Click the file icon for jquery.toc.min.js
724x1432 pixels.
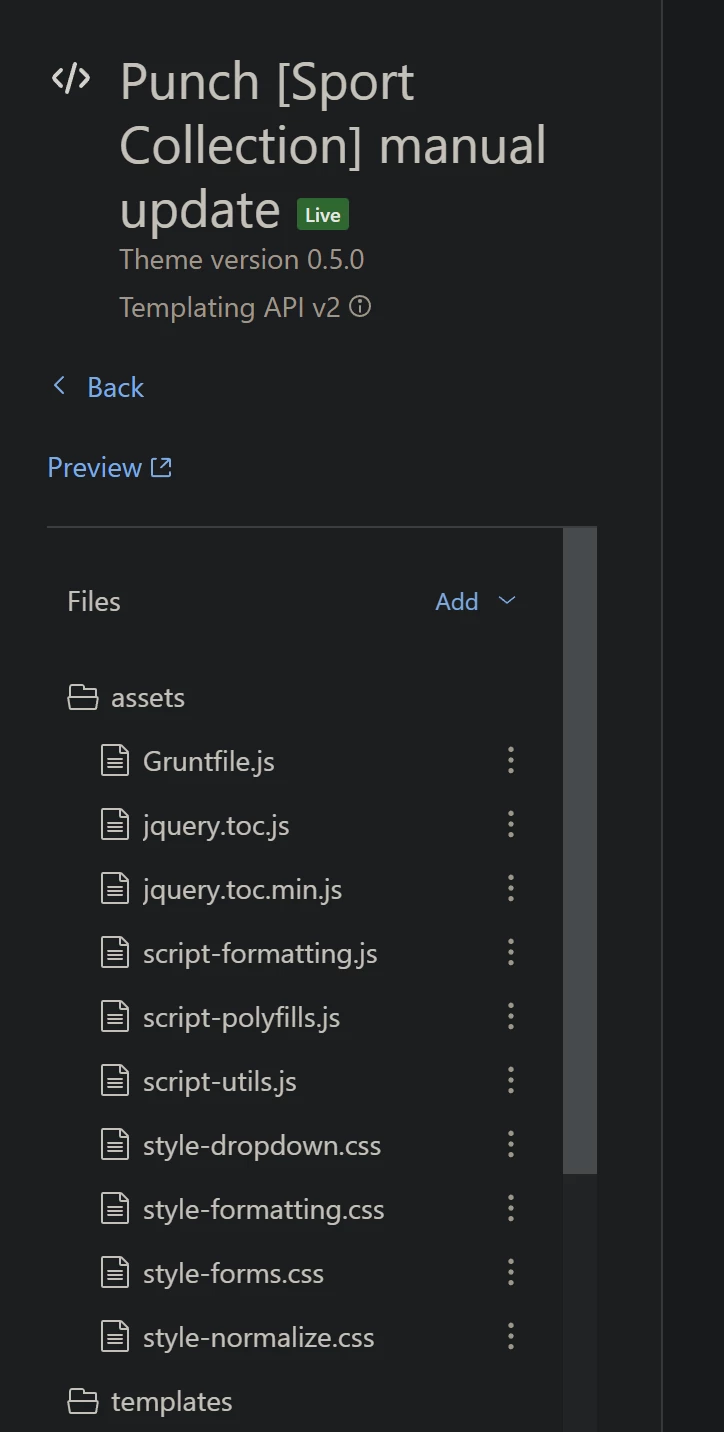coord(115,889)
